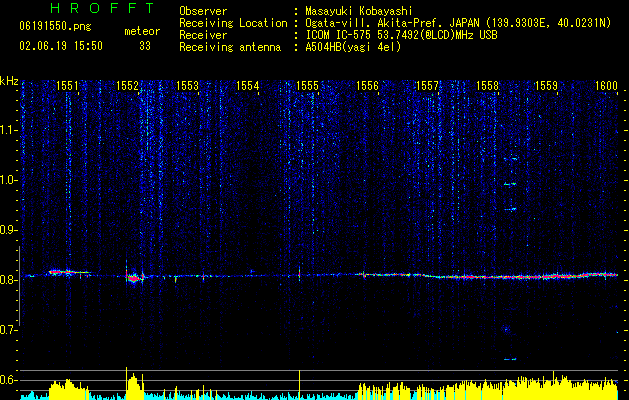Click the tall yellow power spike at 1555
The image size is (629, 400).
point(299,384)
